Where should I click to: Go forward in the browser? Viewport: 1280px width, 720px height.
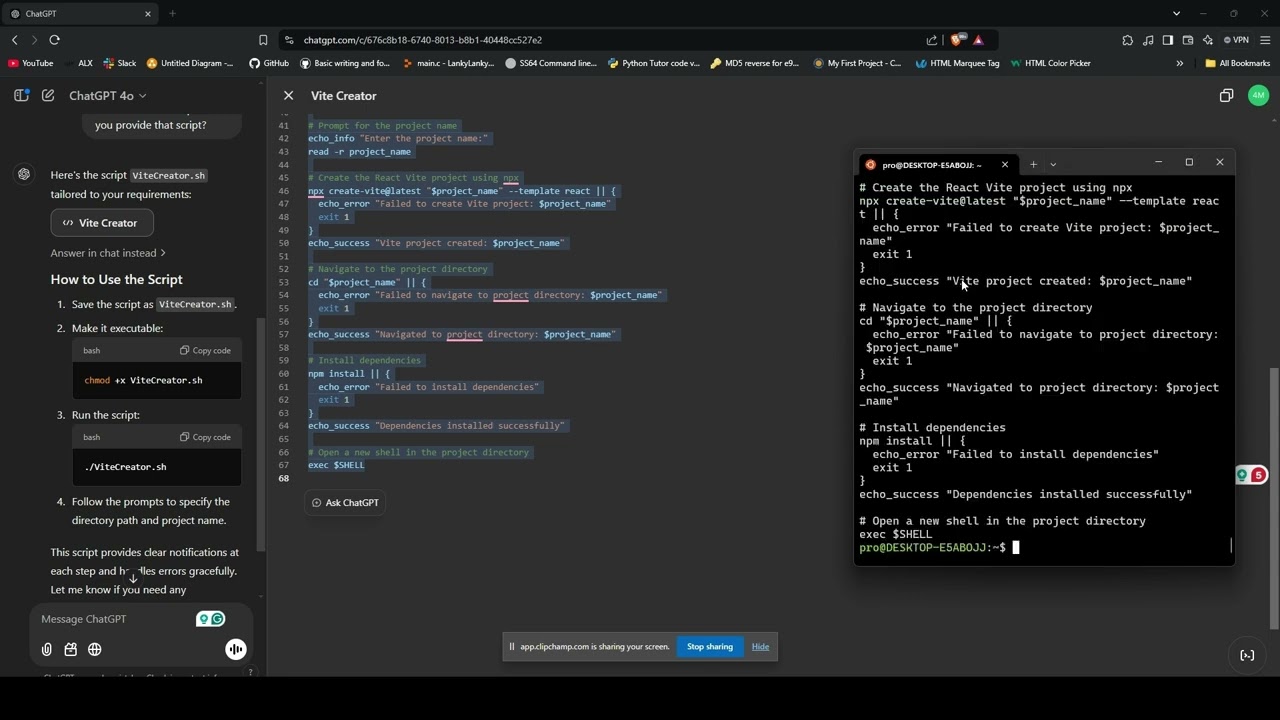pyautogui.click(x=34, y=40)
